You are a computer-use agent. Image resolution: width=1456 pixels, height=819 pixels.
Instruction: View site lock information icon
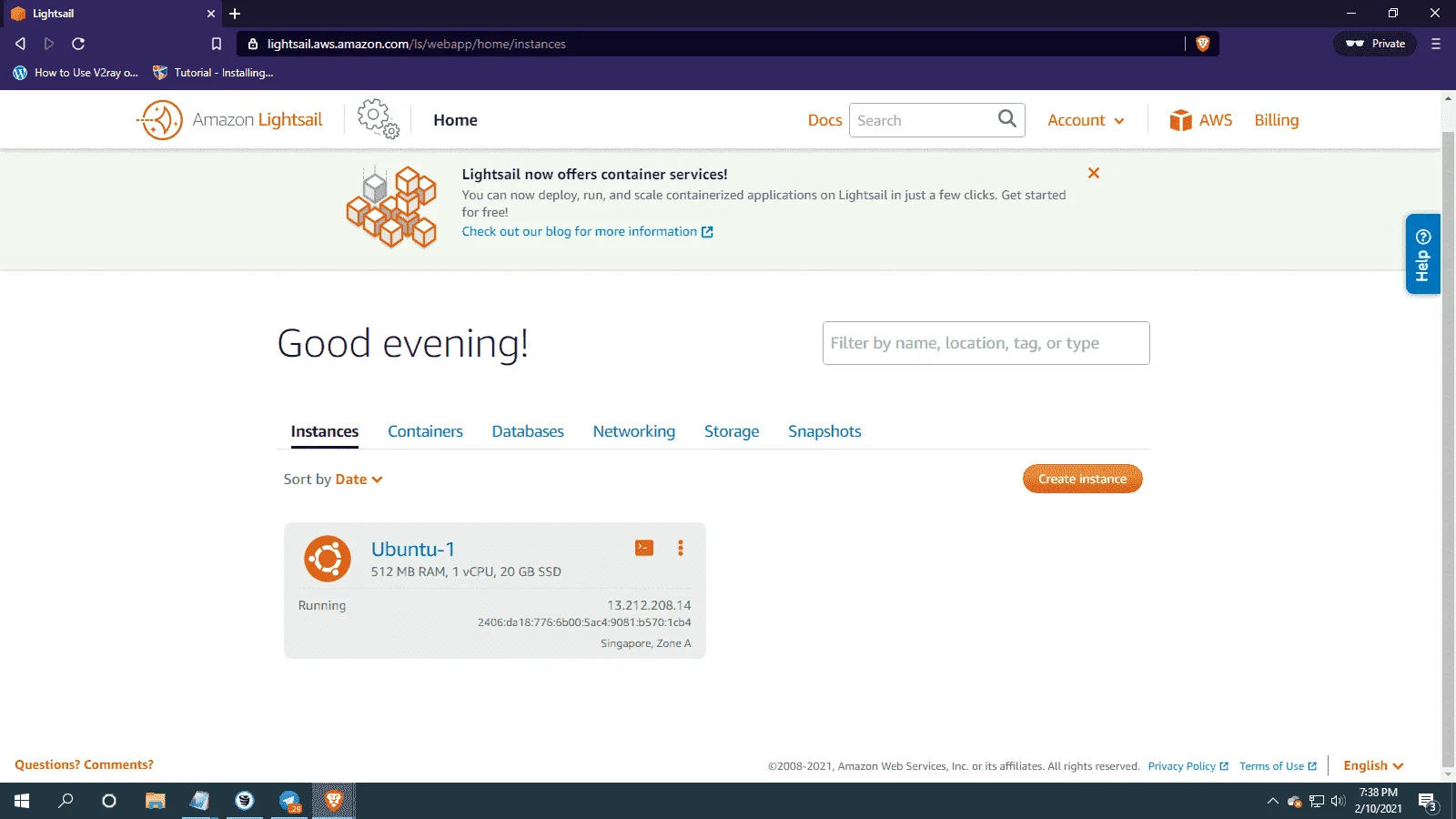(253, 44)
